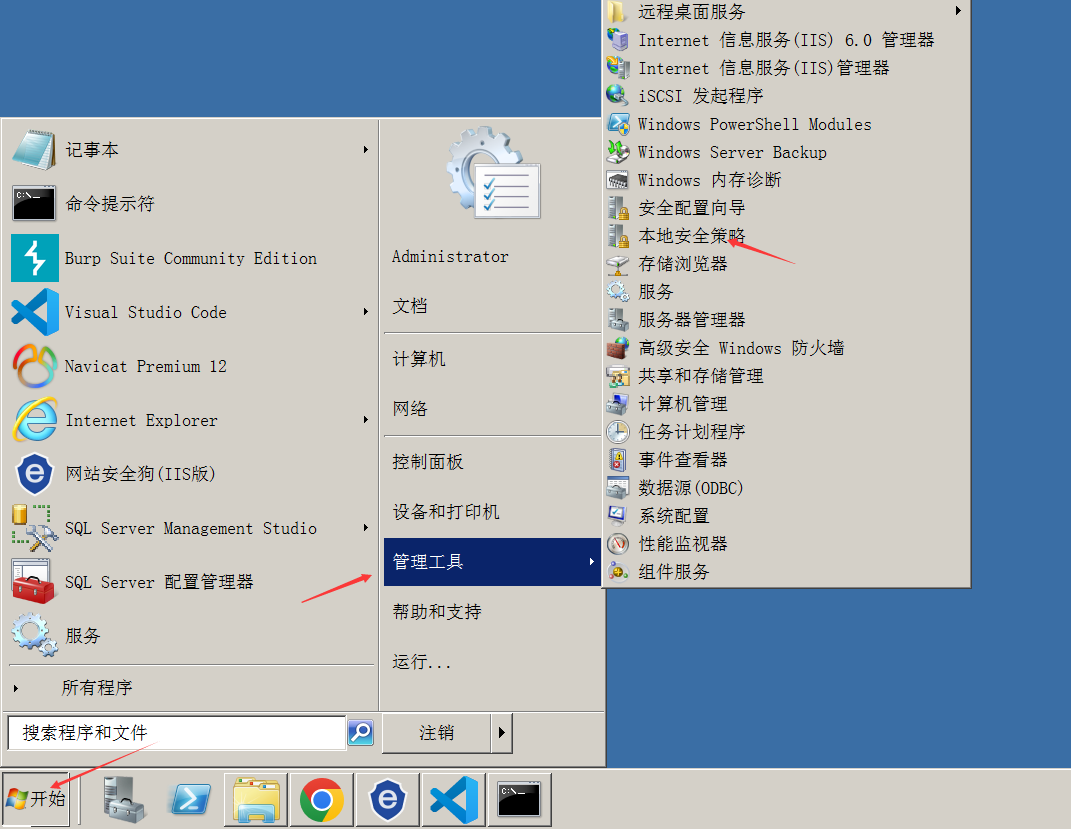The image size is (1071, 829).
Task: Launch PowerShell from the taskbar
Action: click(x=190, y=799)
